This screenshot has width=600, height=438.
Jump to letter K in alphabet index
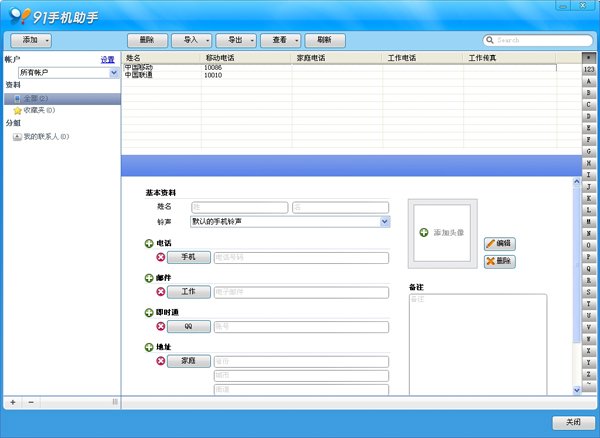[589, 198]
